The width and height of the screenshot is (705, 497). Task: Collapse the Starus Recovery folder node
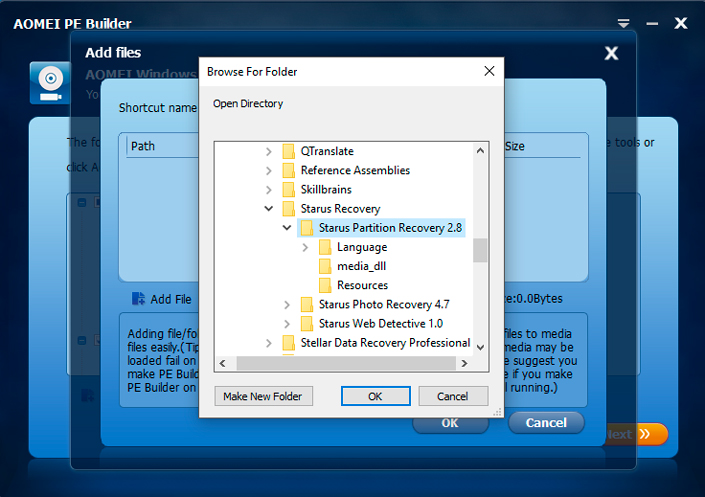pyautogui.click(x=268, y=209)
